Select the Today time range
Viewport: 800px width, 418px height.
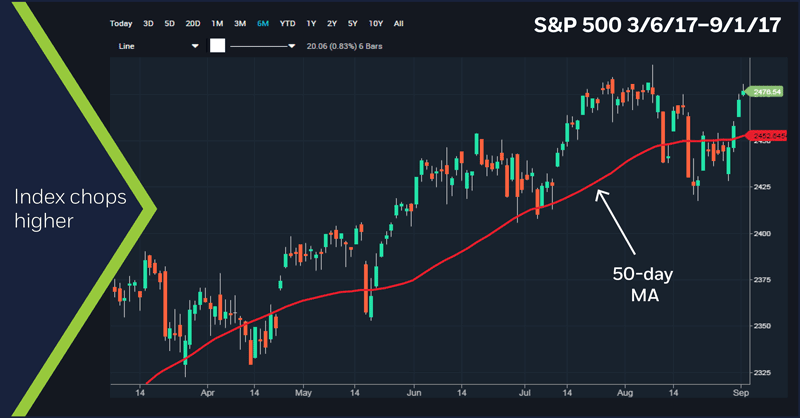[121, 22]
